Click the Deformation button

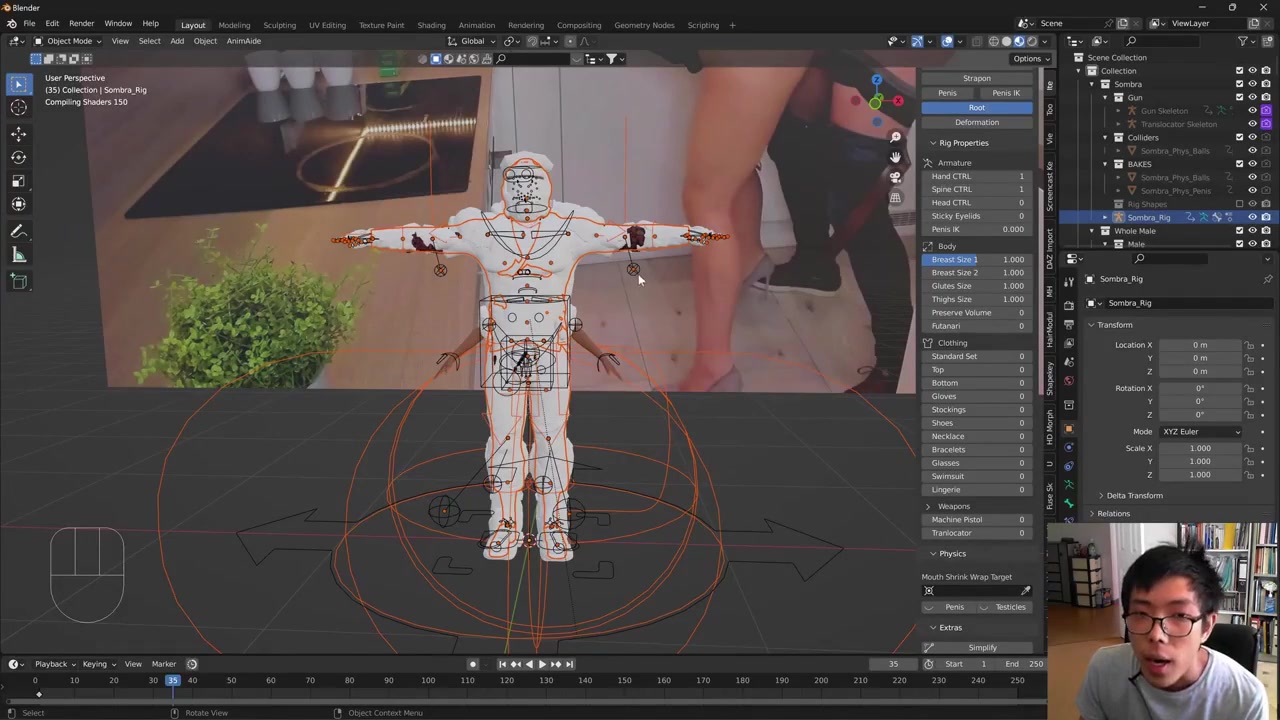976,122
